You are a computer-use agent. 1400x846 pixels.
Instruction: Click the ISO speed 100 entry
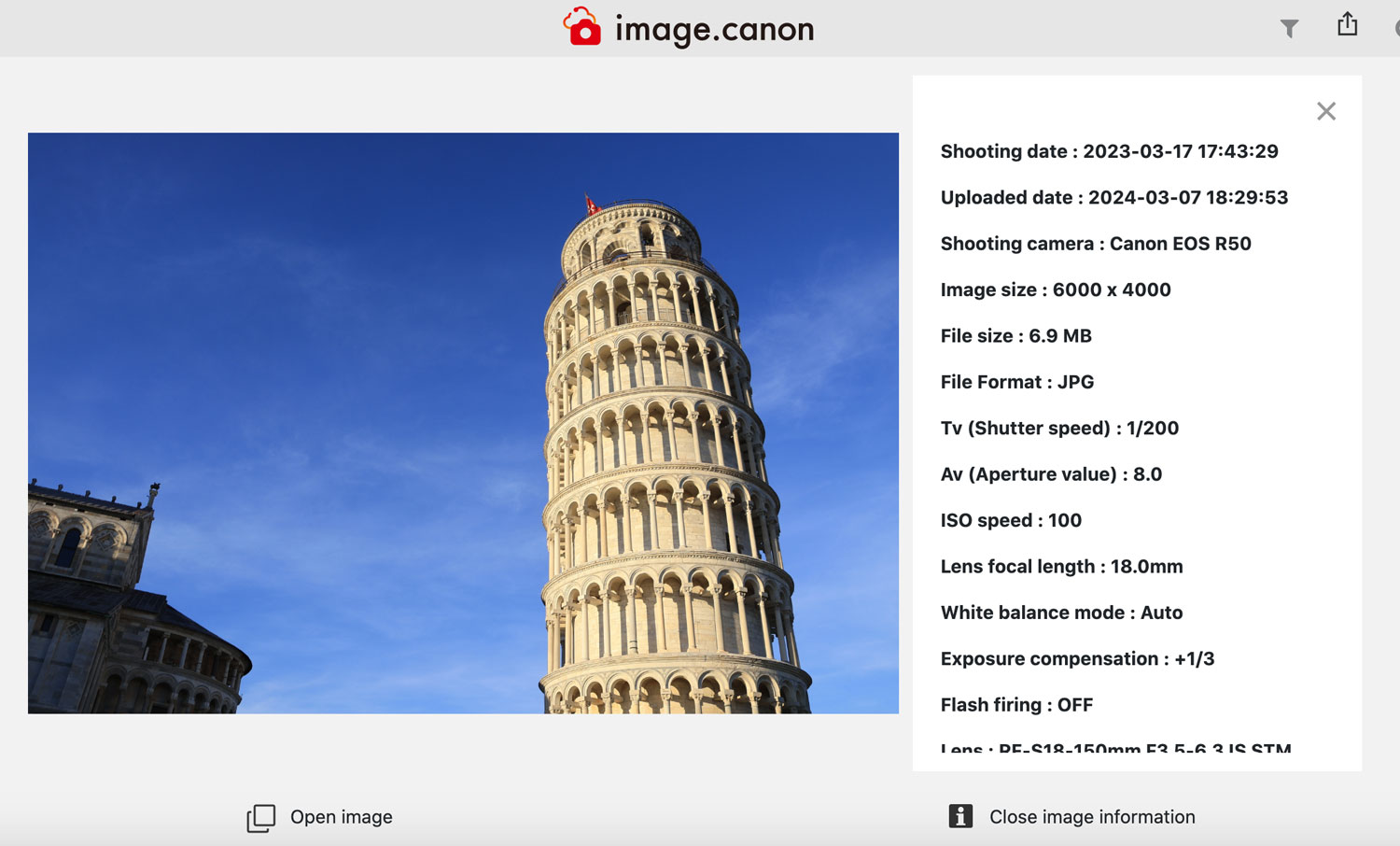coord(1011,521)
